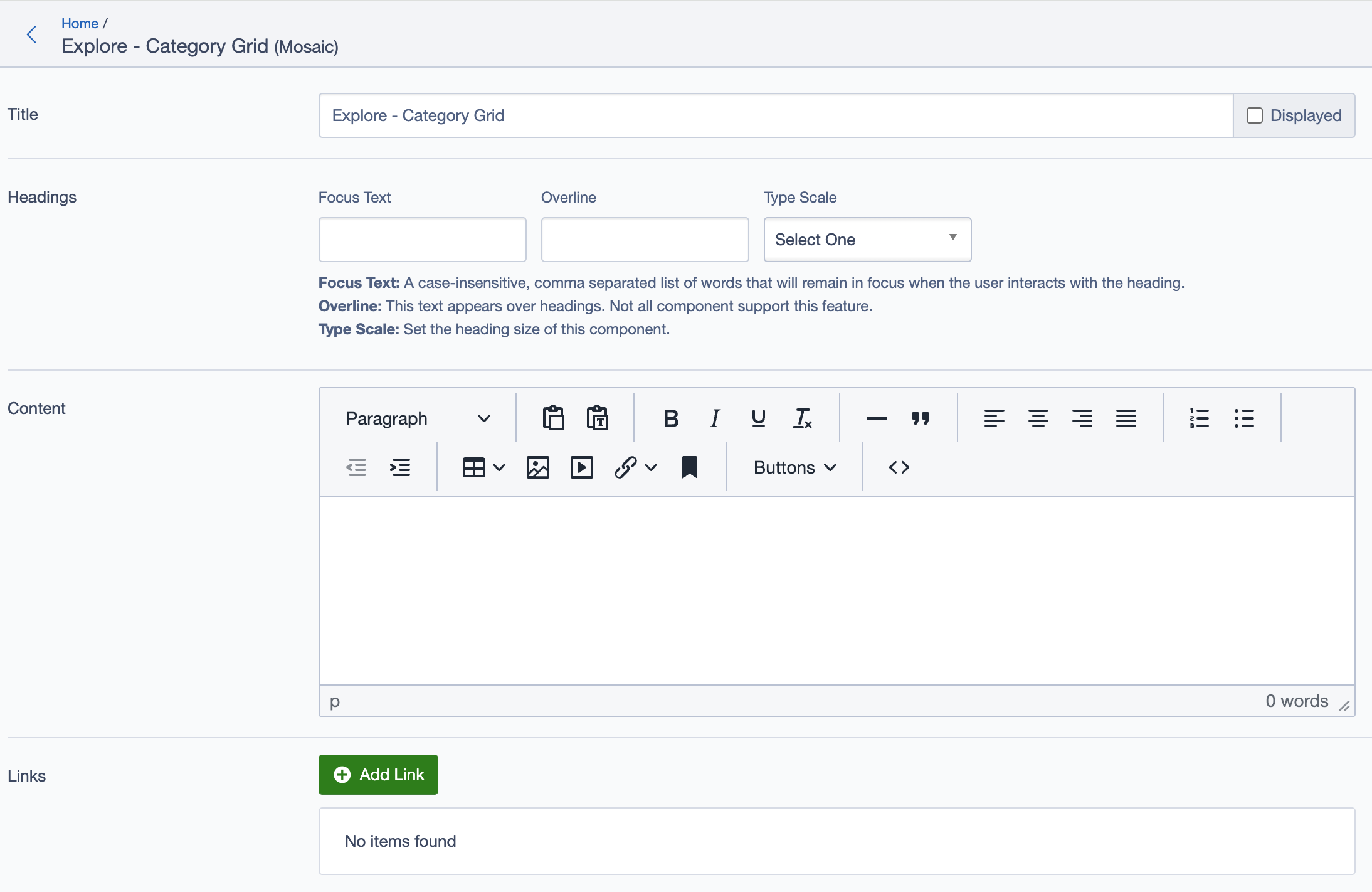Apply italic formatting
The height and width of the screenshot is (892, 1372).
pos(714,418)
